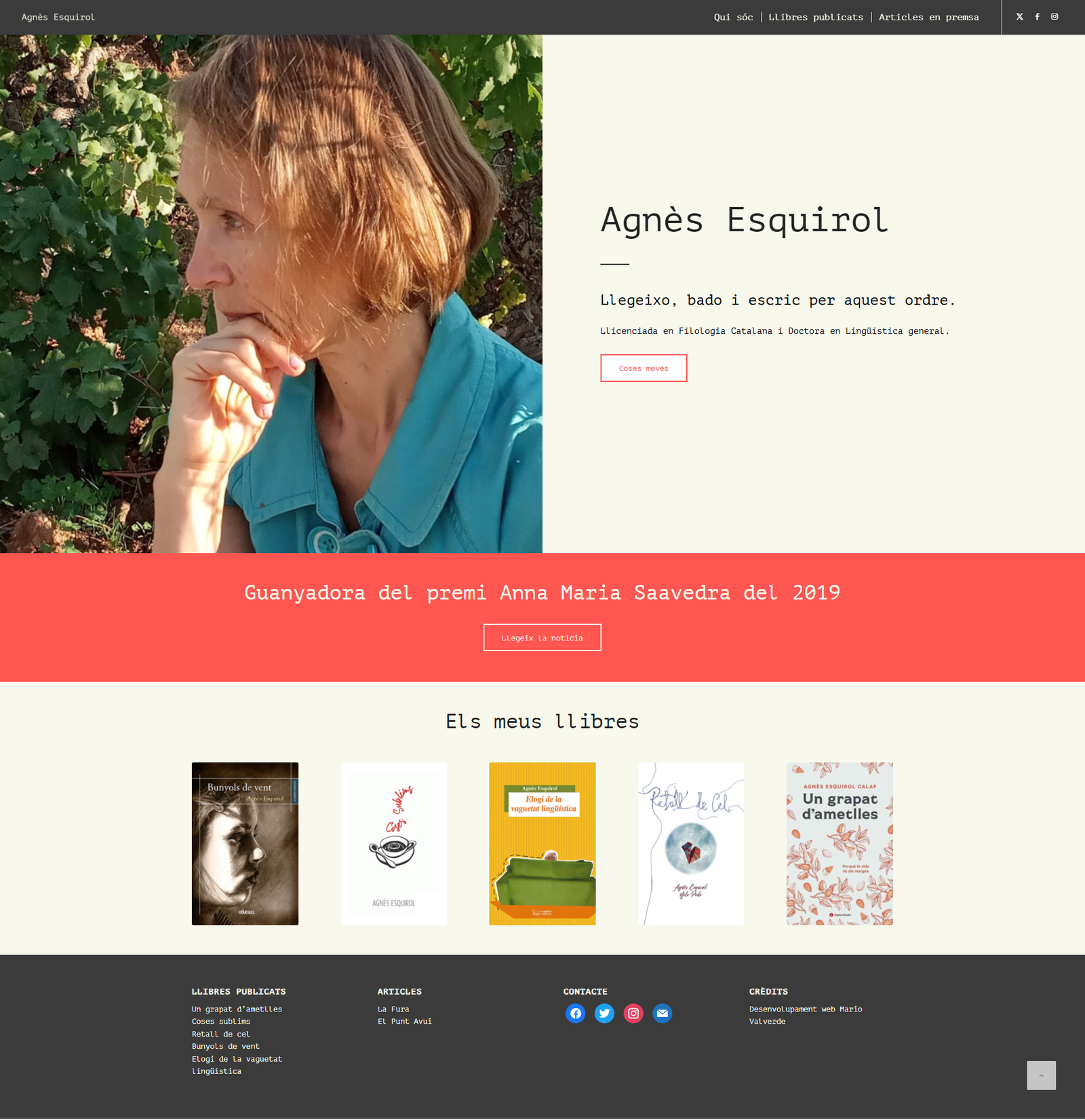Screen dimensions: 1085x1120
Task: Open the Qui sóc menu item
Action: click(733, 17)
